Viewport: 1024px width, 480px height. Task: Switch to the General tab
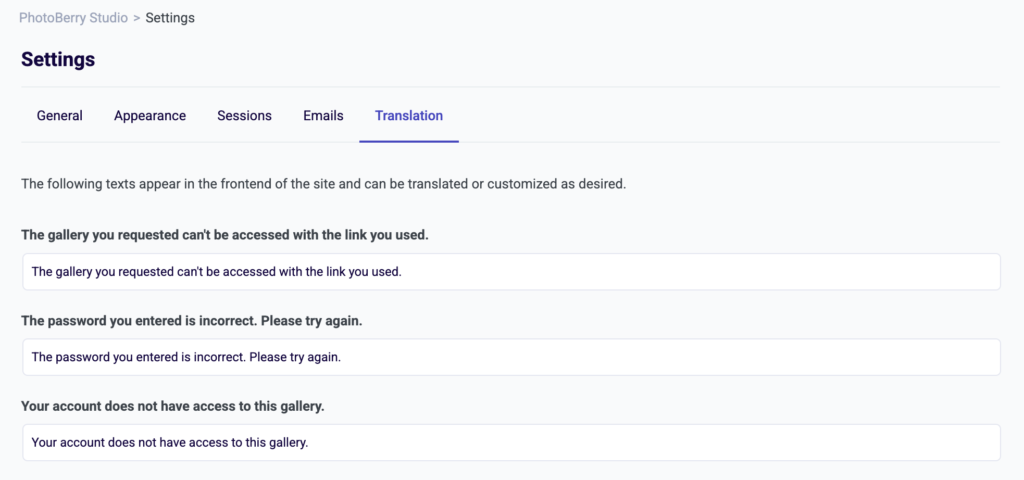(x=59, y=116)
